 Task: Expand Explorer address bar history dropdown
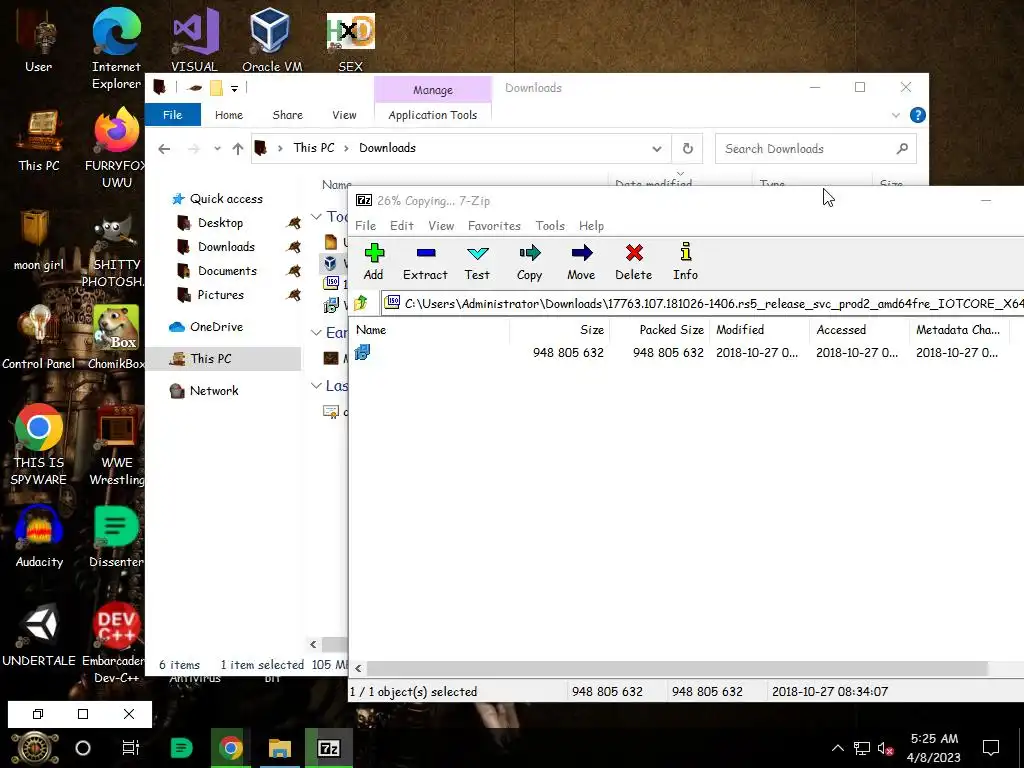pyautogui.click(x=656, y=149)
